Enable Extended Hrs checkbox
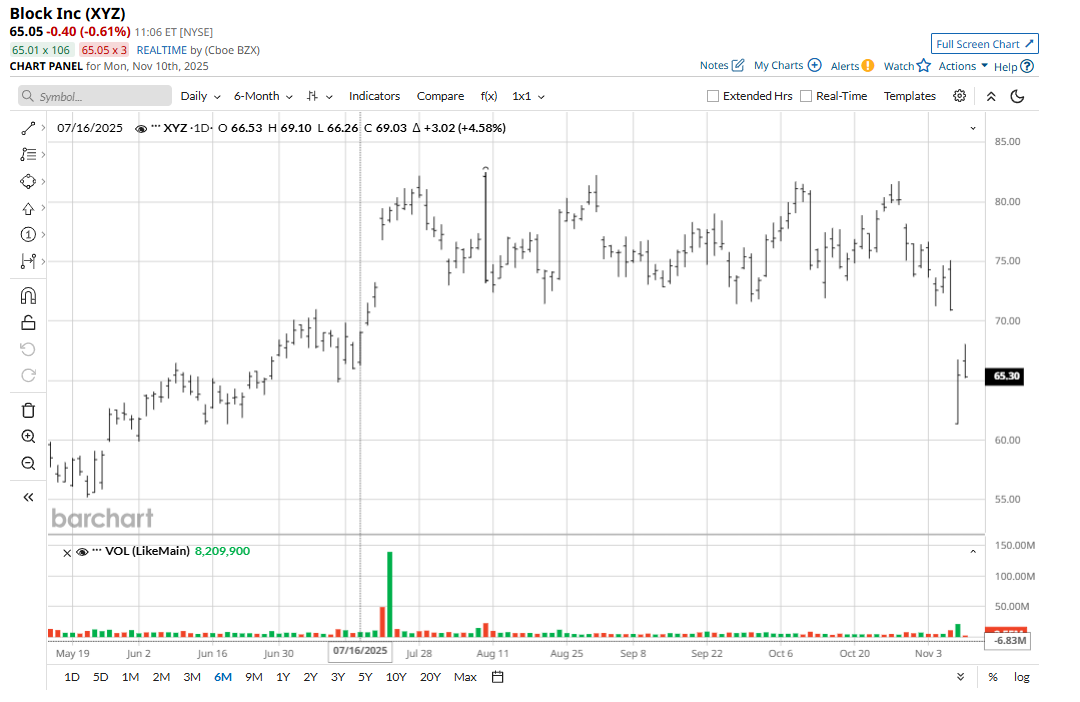Image resolution: width=1080 pixels, height=702 pixels. click(x=713, y=96)
